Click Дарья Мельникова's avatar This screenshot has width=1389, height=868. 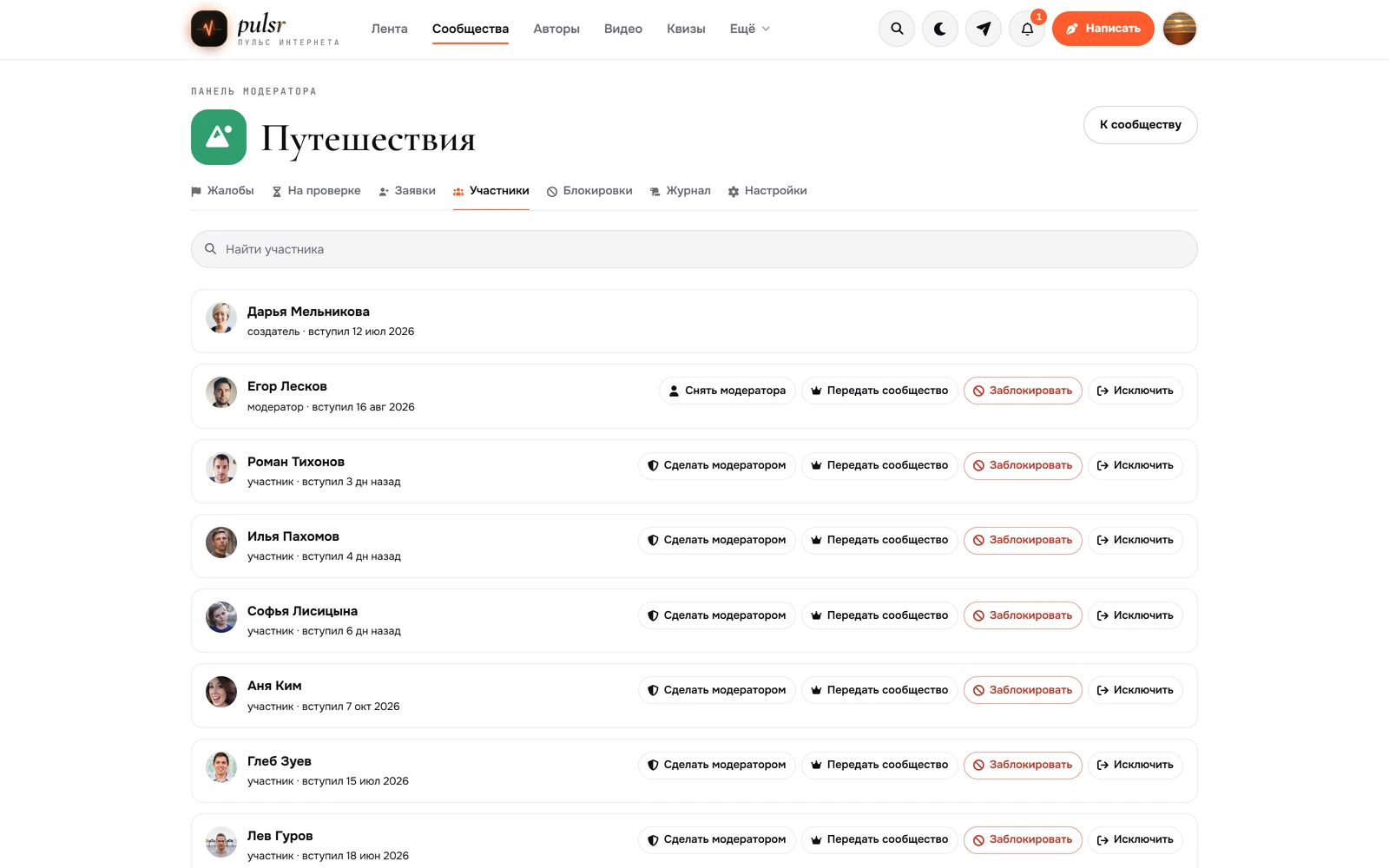221,318
